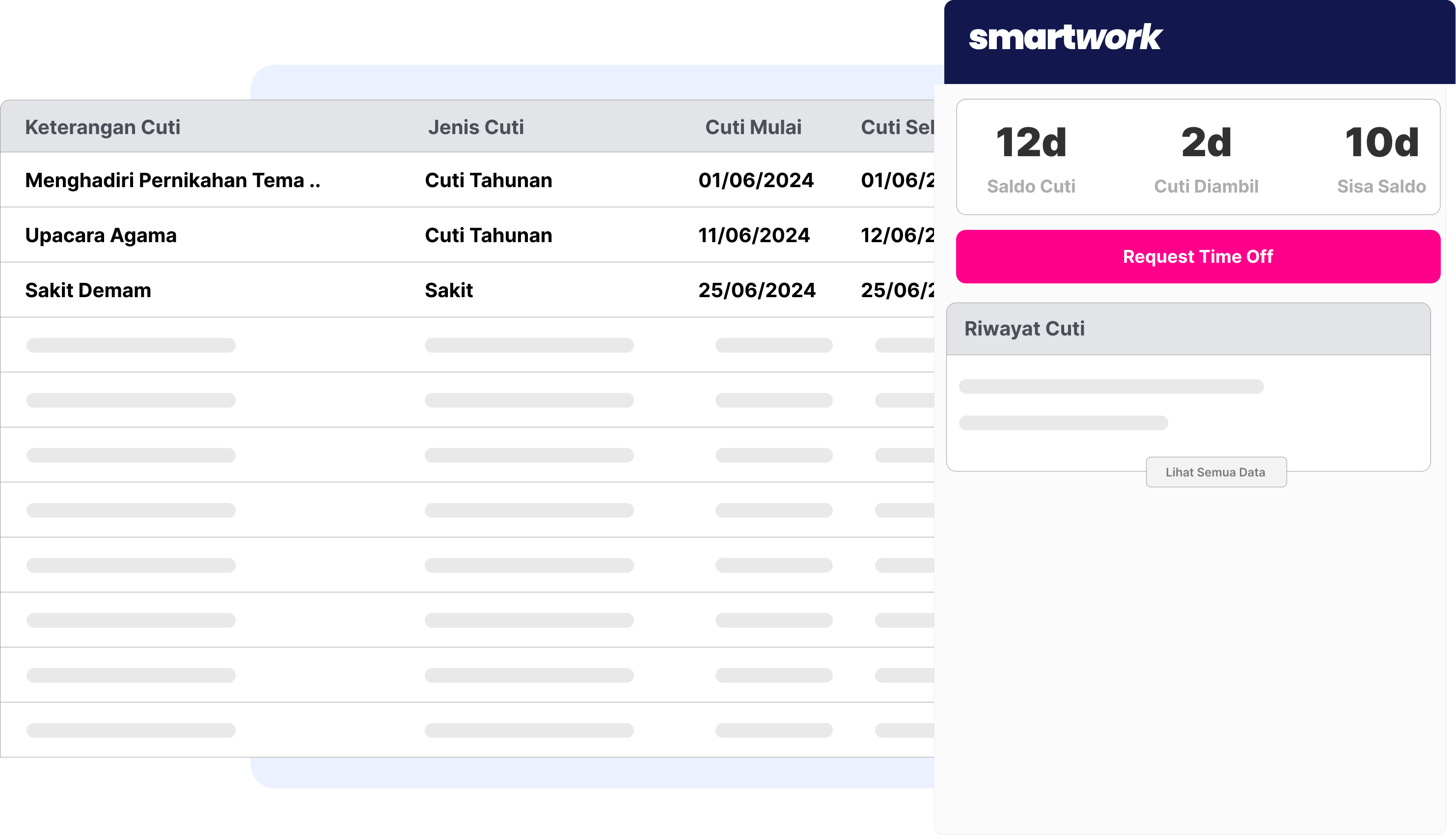Sort by the Jenis Cuti column
Image resolution: width=1456 pixels, height=835 pixels.
coord(476,127)
